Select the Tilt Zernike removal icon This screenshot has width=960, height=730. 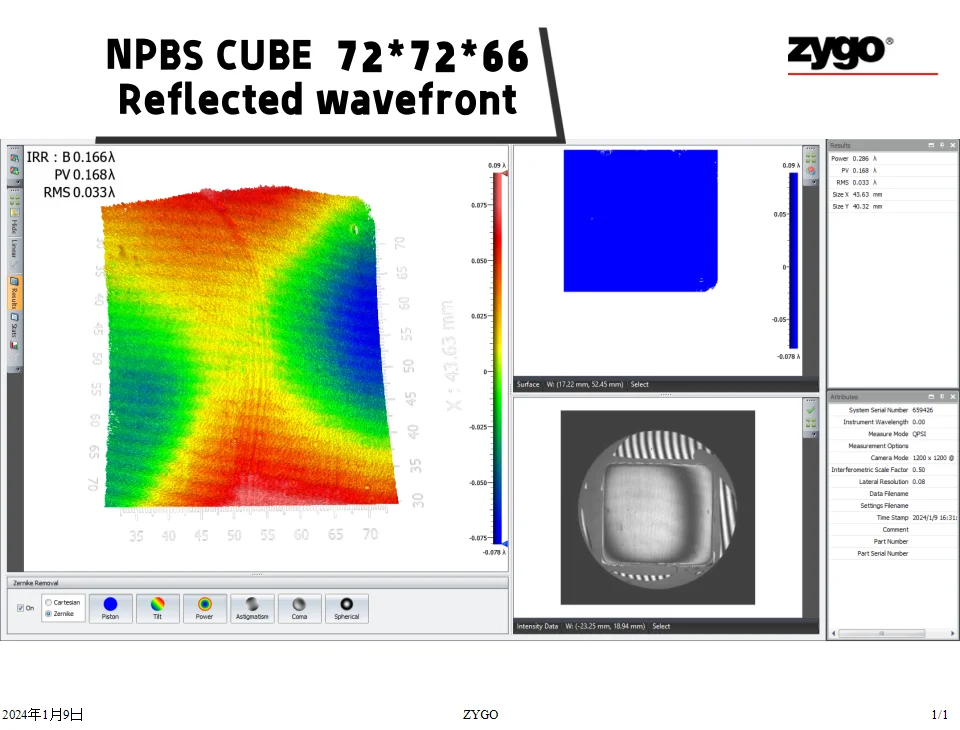[157, 608]
